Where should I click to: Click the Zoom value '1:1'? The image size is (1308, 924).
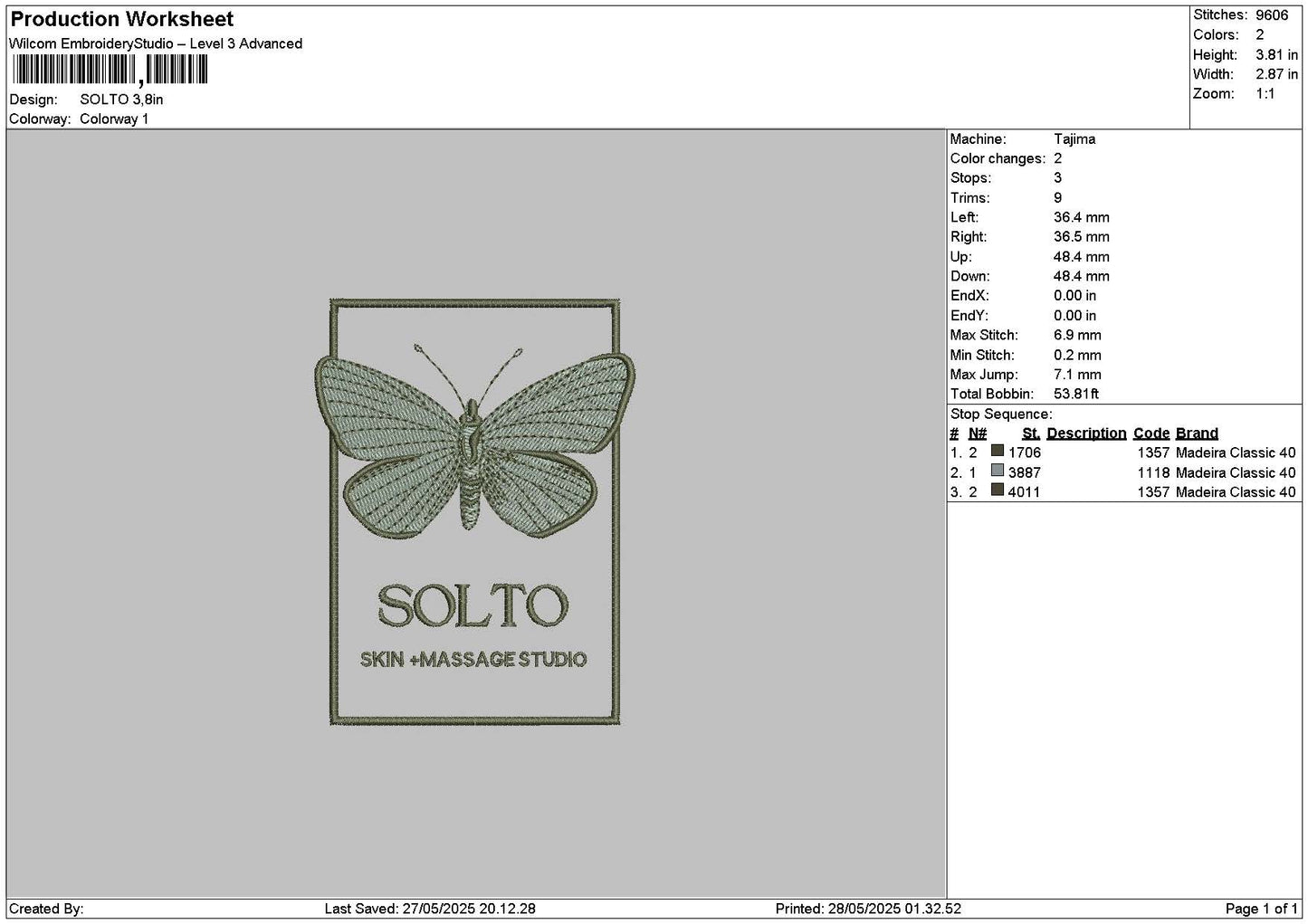[1265, 94]
